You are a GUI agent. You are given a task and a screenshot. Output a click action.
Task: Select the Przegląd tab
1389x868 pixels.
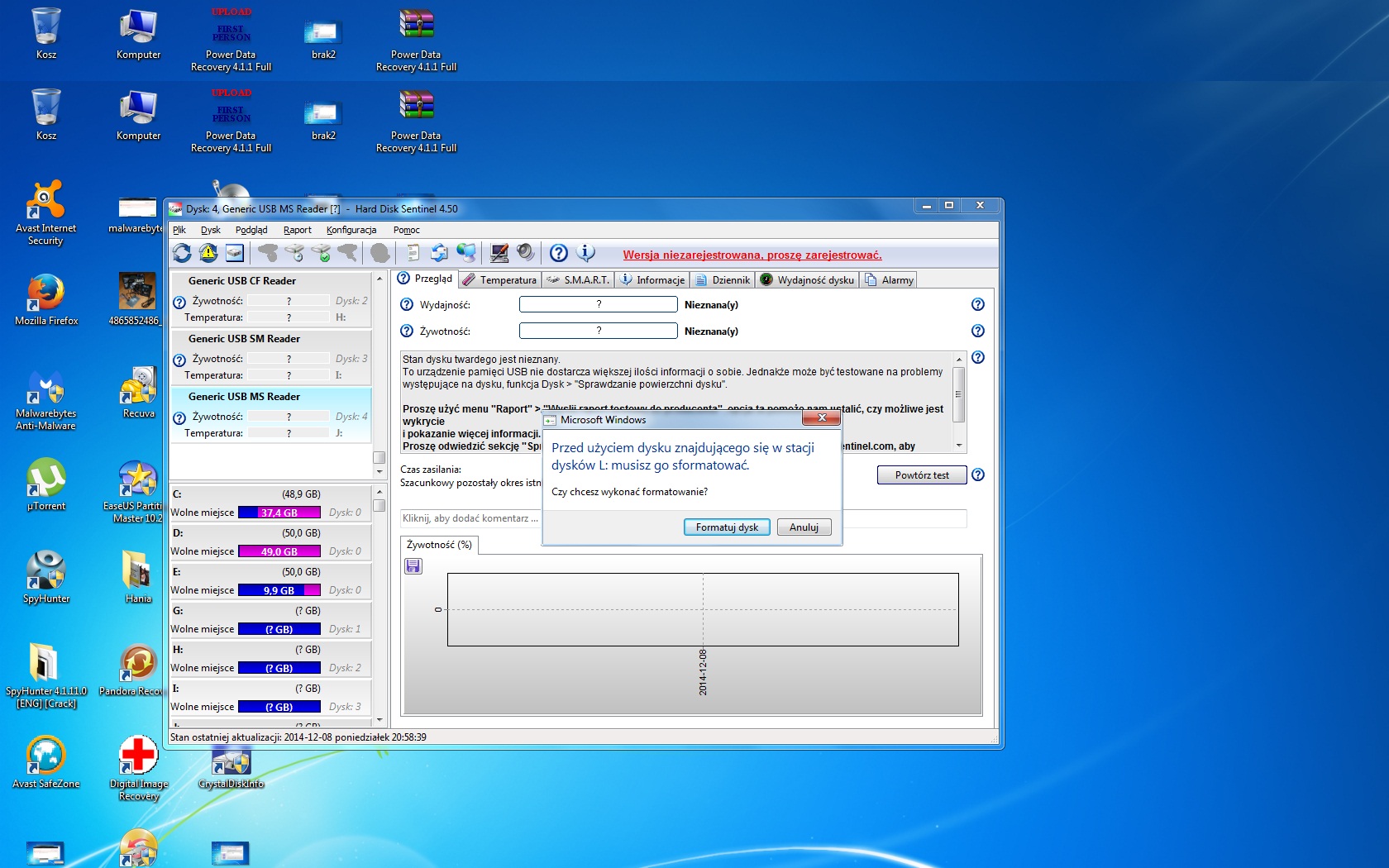tap(426, 279)
